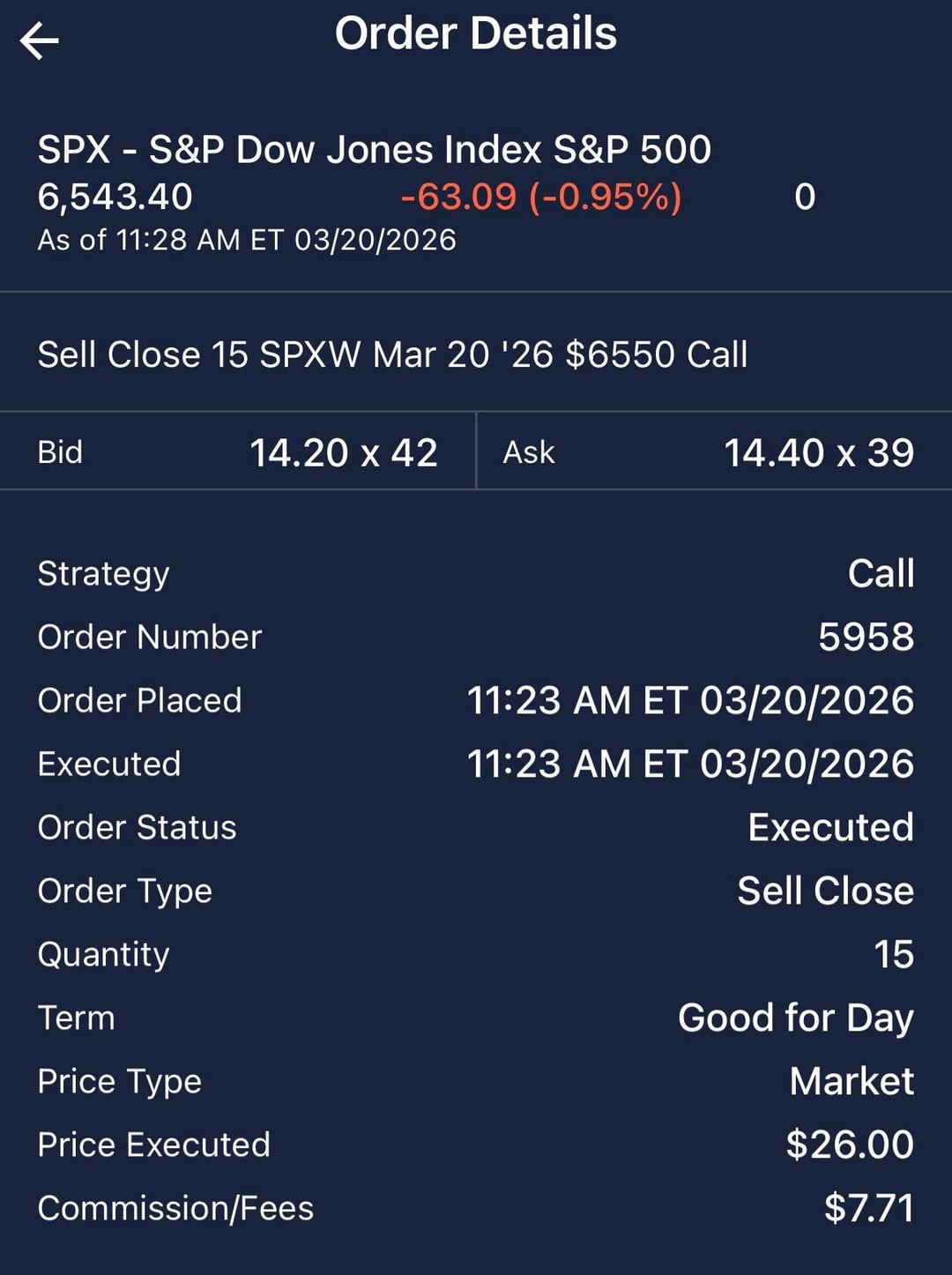
Task: Click the Strategy Call value
Action: [881, 573]
